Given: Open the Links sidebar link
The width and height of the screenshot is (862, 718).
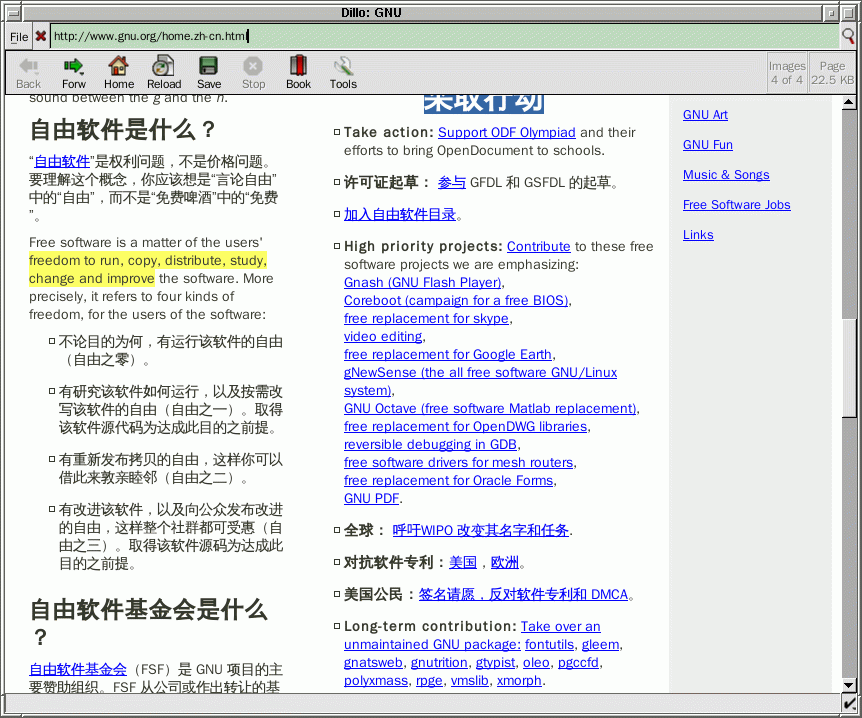Looking at the screenshot, I should [698, 235].
